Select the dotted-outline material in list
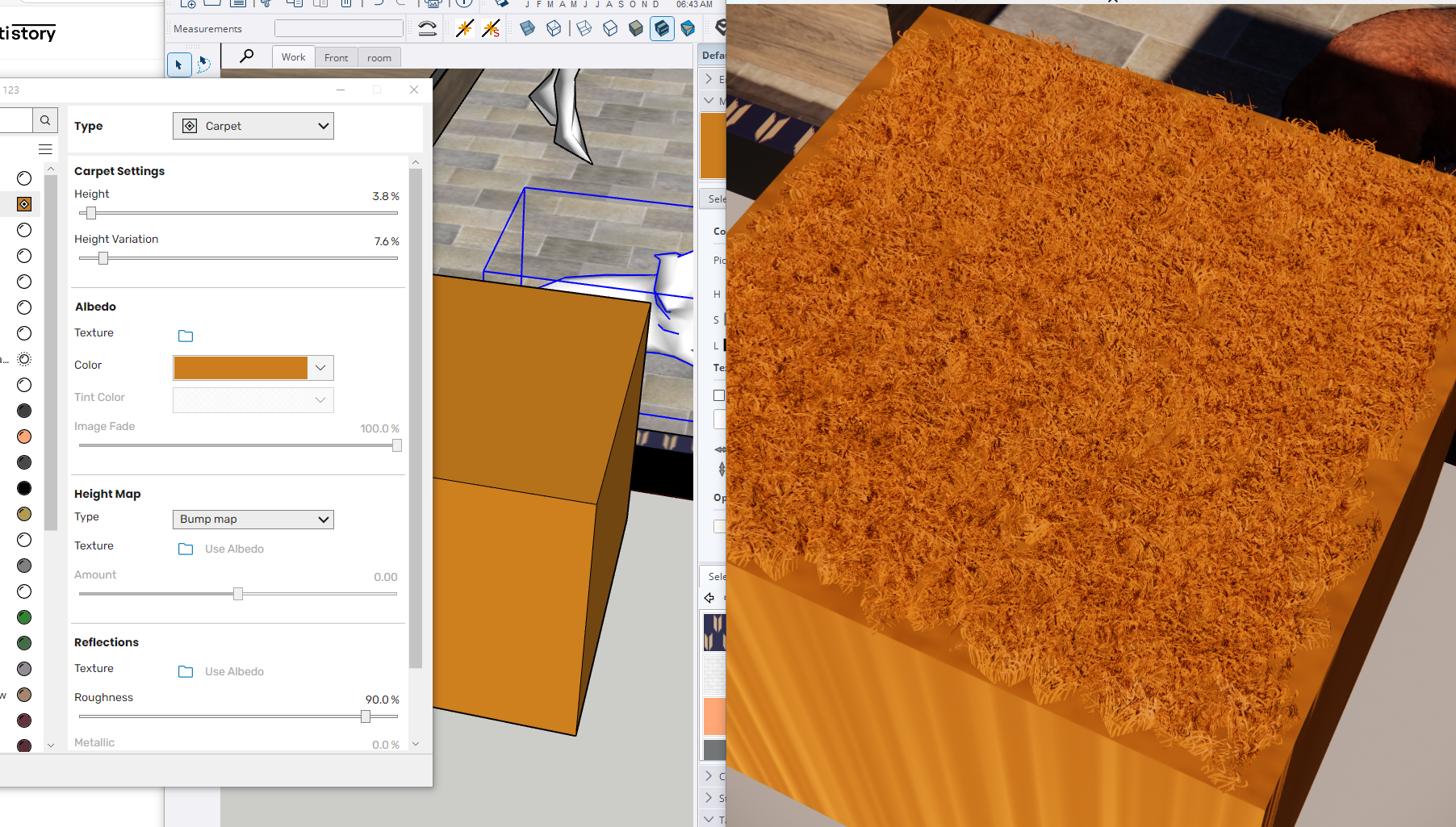The height and width of the screenshot is (827, 1456). pyautogui.click(x=24, y=359)
